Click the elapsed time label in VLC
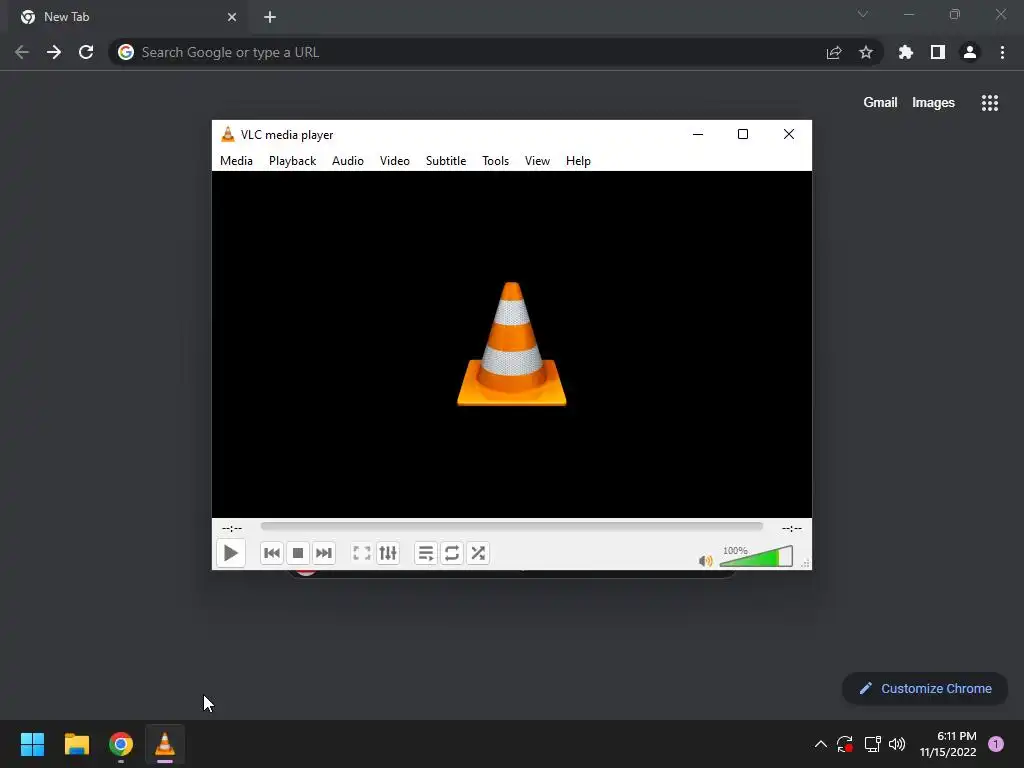 [232, 528]
